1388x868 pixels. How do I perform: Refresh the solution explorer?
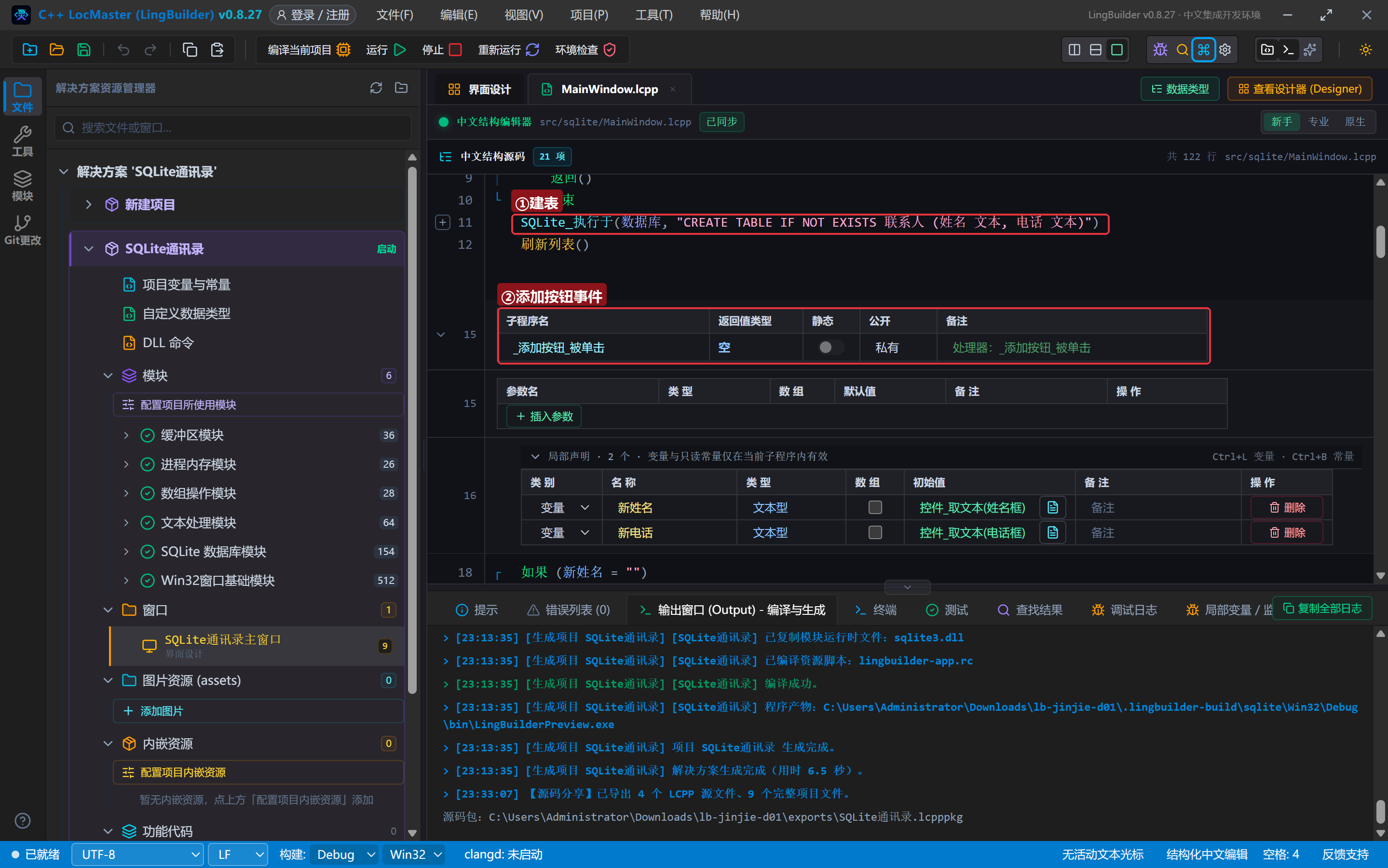click(x=376, y=88)
